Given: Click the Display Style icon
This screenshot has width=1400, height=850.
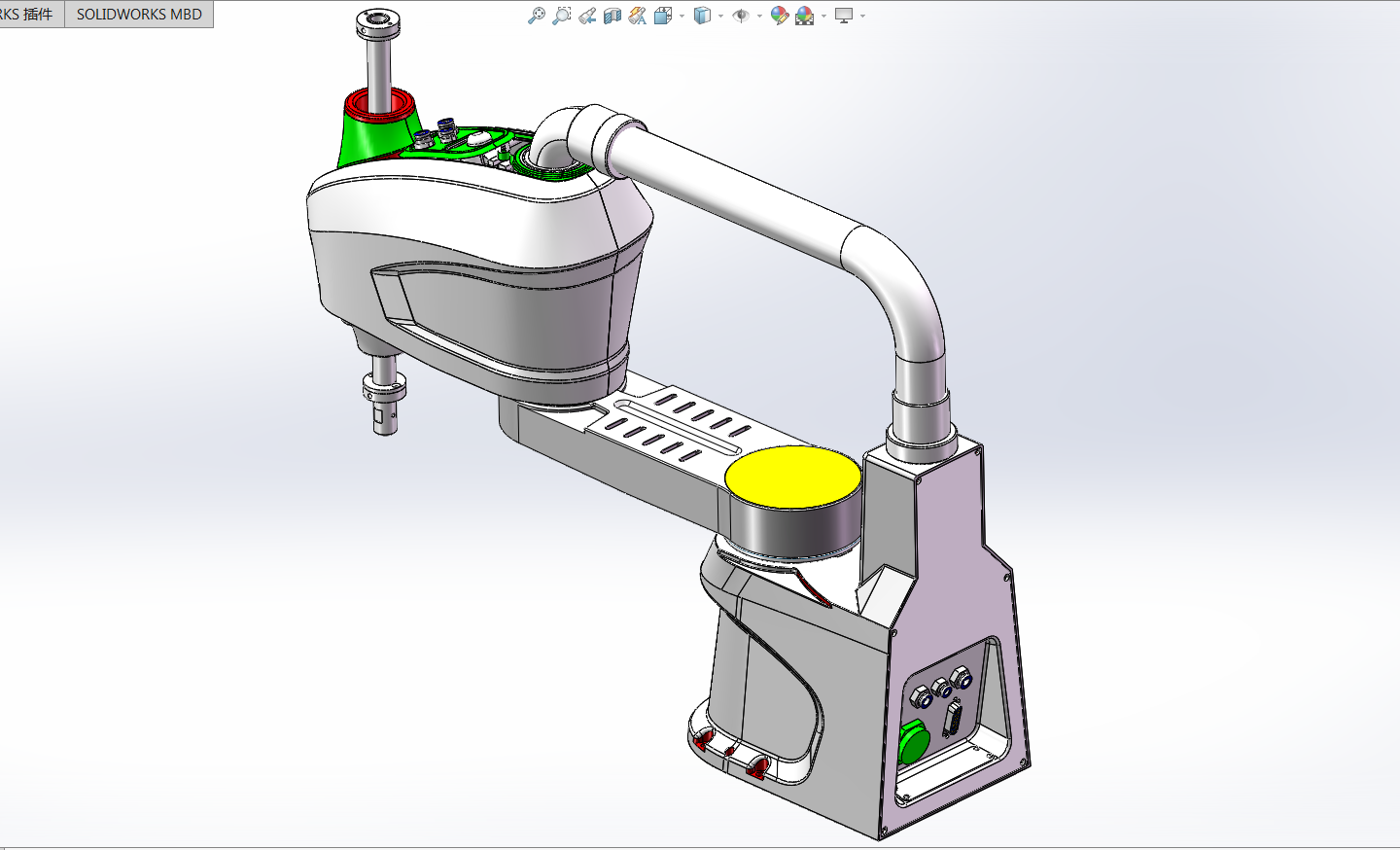Looking at the screenshot, I should (x=702, y=16).
